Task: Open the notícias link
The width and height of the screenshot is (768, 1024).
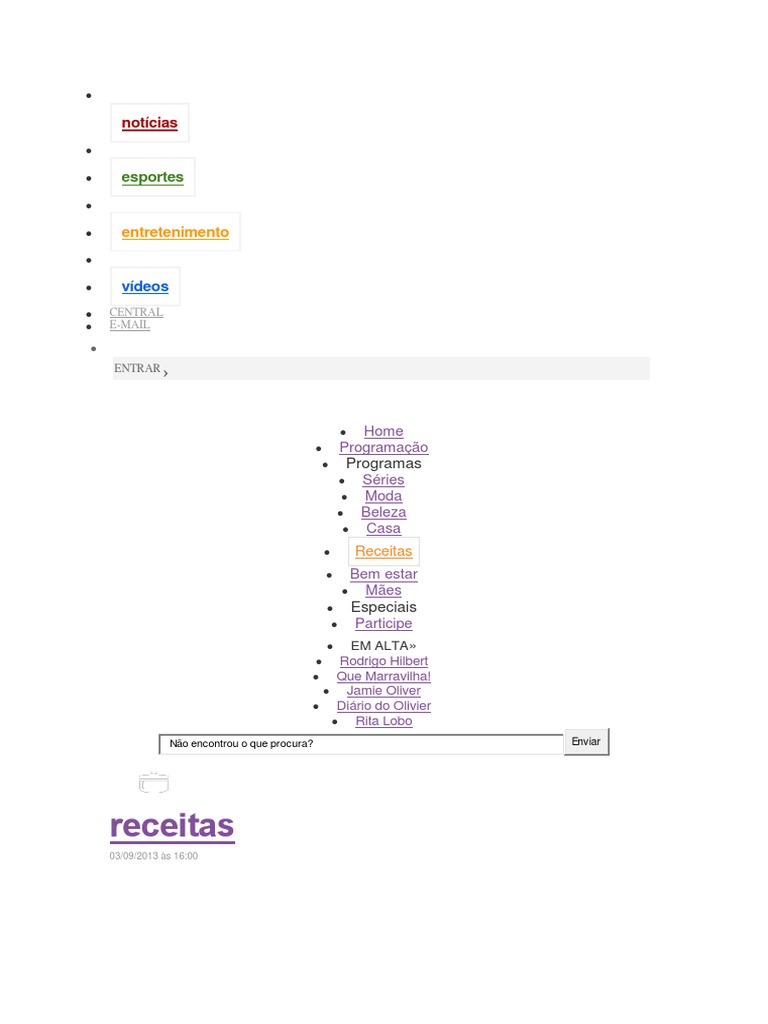Action: click(149, 123)
